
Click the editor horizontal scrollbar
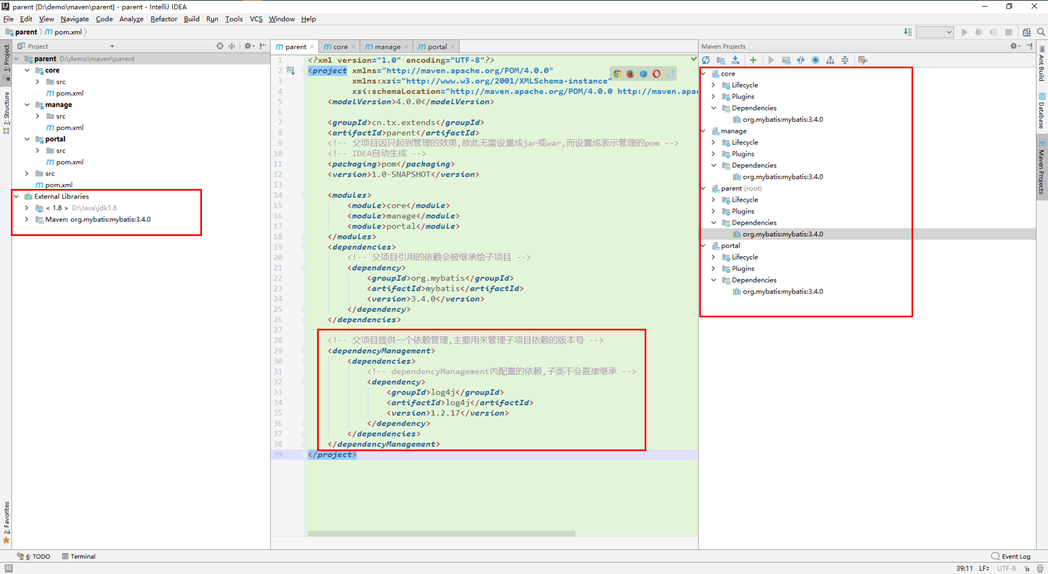(x=441, y=534)
